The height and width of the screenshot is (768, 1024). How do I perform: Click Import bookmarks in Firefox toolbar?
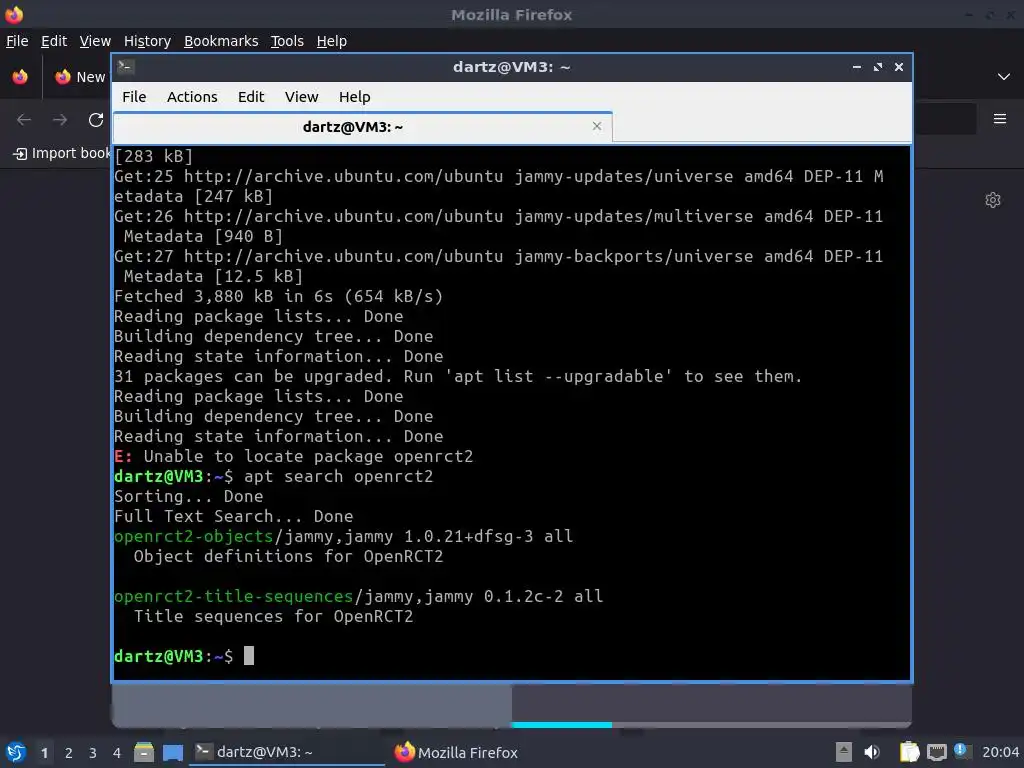61,153
